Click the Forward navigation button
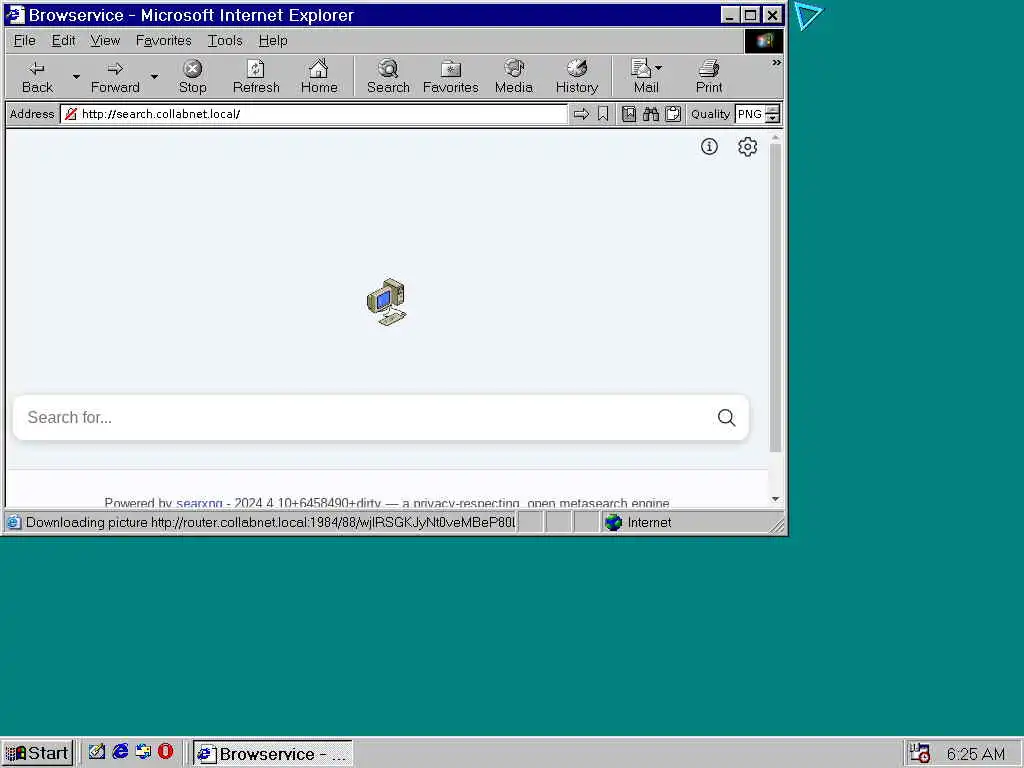1024x768 pixels. pyautogui.click(x=115, y=77)
